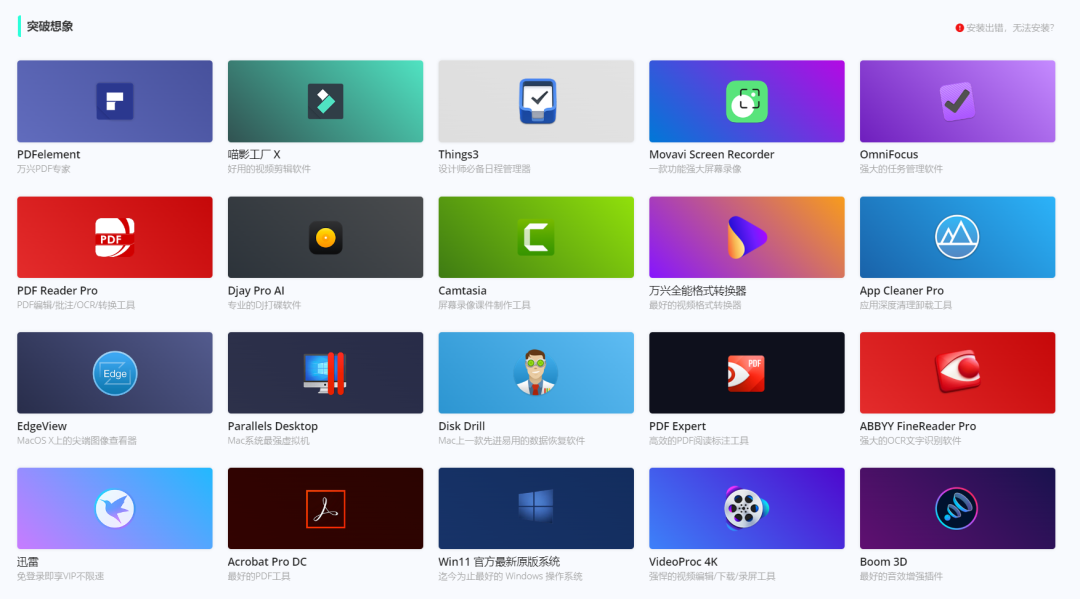Click the Boom 3D icon
This screenshot has height=599, width=1080.
coord(957,509)
